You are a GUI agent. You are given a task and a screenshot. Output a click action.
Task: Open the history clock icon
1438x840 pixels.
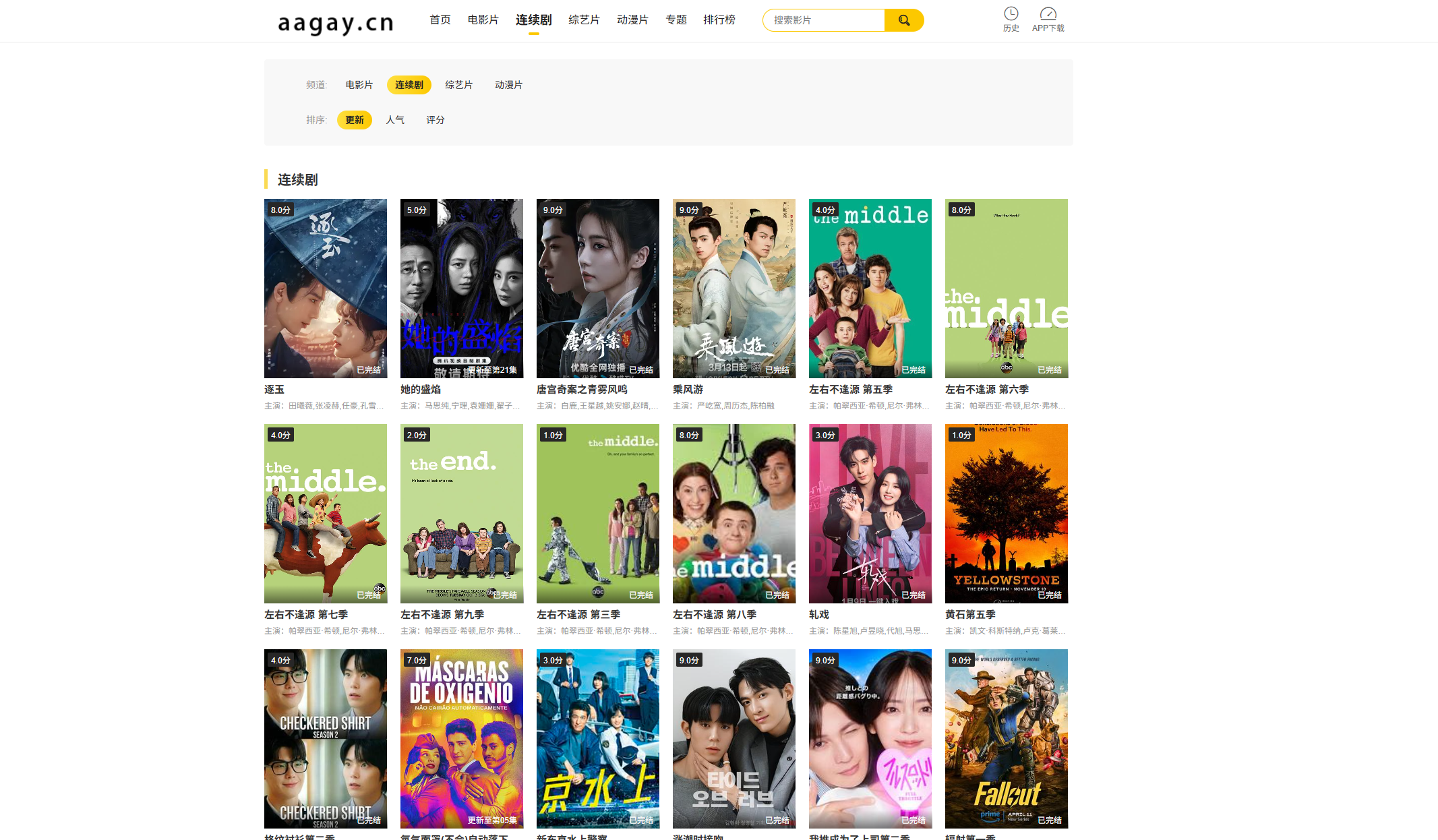tap(1011, 14)
